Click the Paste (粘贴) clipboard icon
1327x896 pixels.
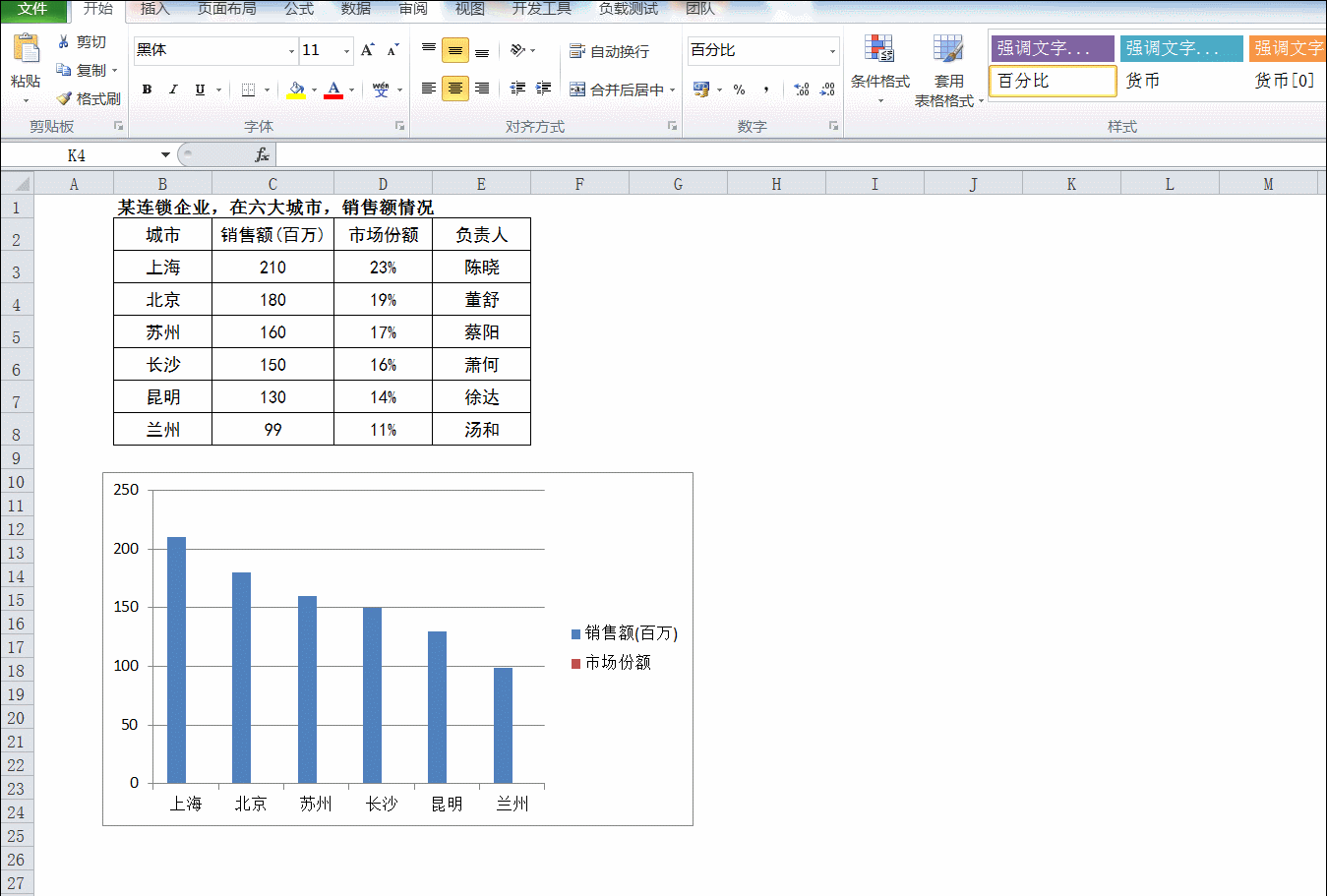(26, 49)
